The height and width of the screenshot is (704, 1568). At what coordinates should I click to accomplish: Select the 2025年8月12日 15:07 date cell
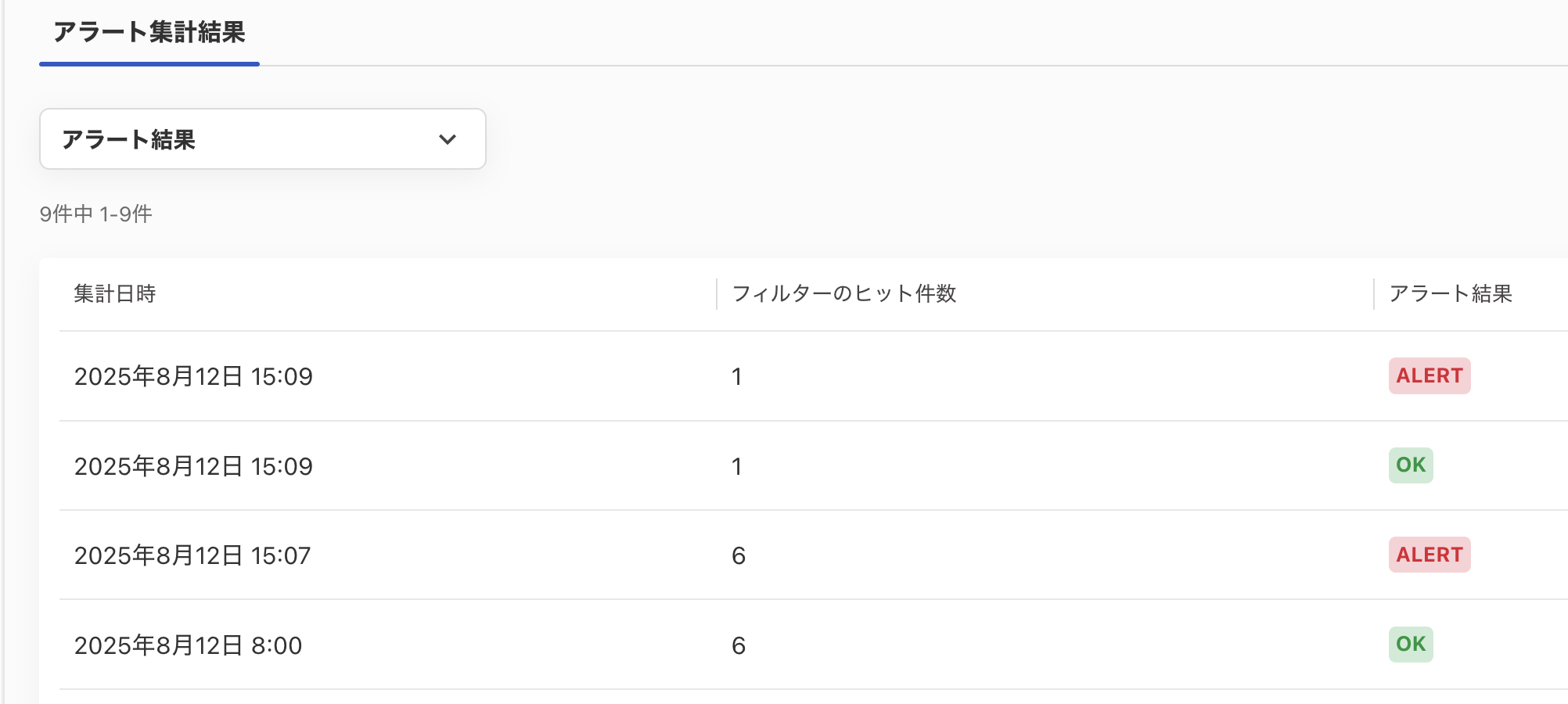[x=192, y=555]
